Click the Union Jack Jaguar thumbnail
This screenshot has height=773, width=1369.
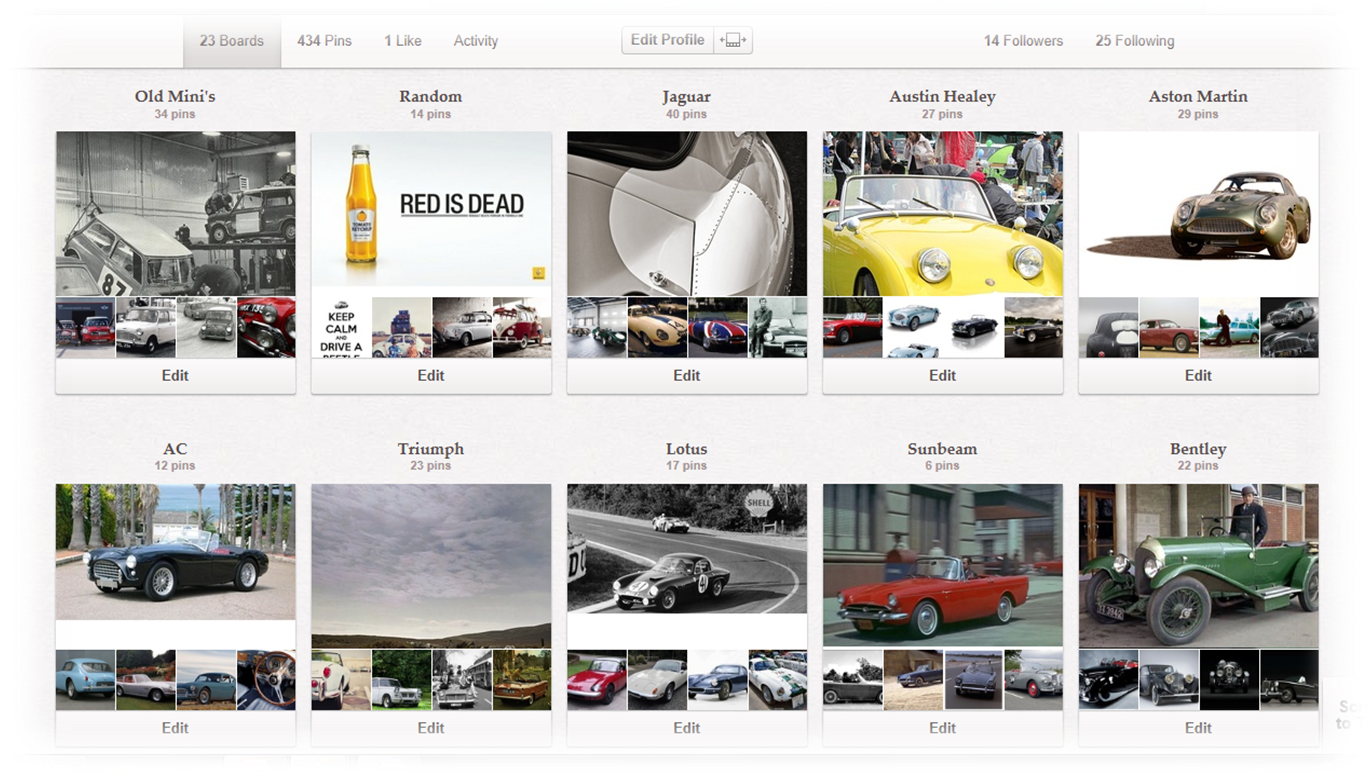point(717,328)
